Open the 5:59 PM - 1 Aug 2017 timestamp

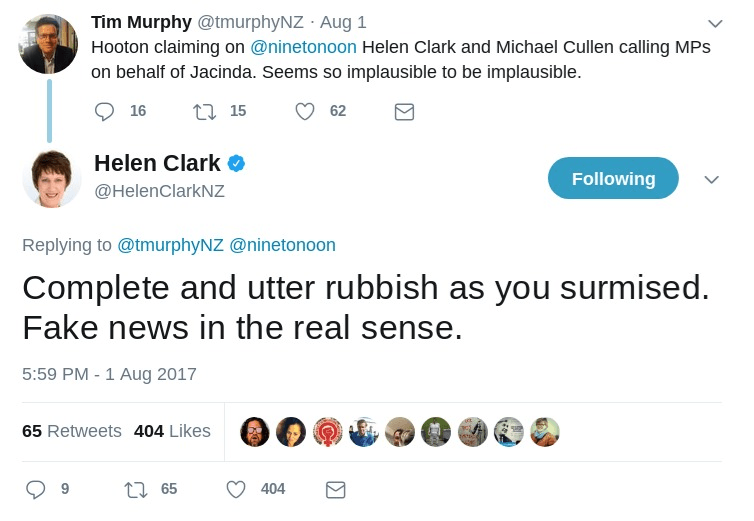tap(109, 374)
